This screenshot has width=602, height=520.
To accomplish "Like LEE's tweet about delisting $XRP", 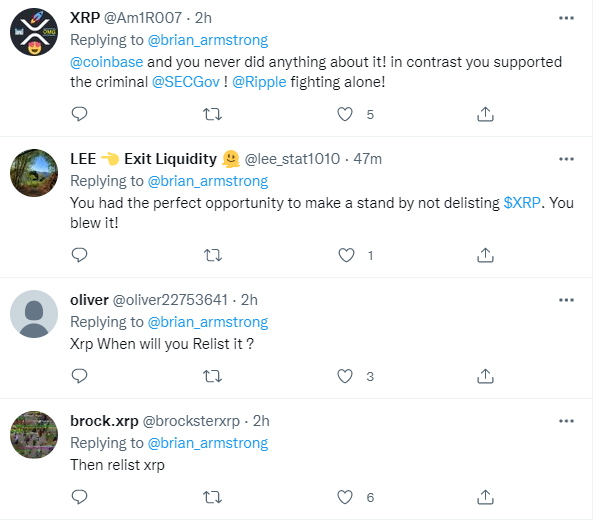I will click(x=347, y=255).
